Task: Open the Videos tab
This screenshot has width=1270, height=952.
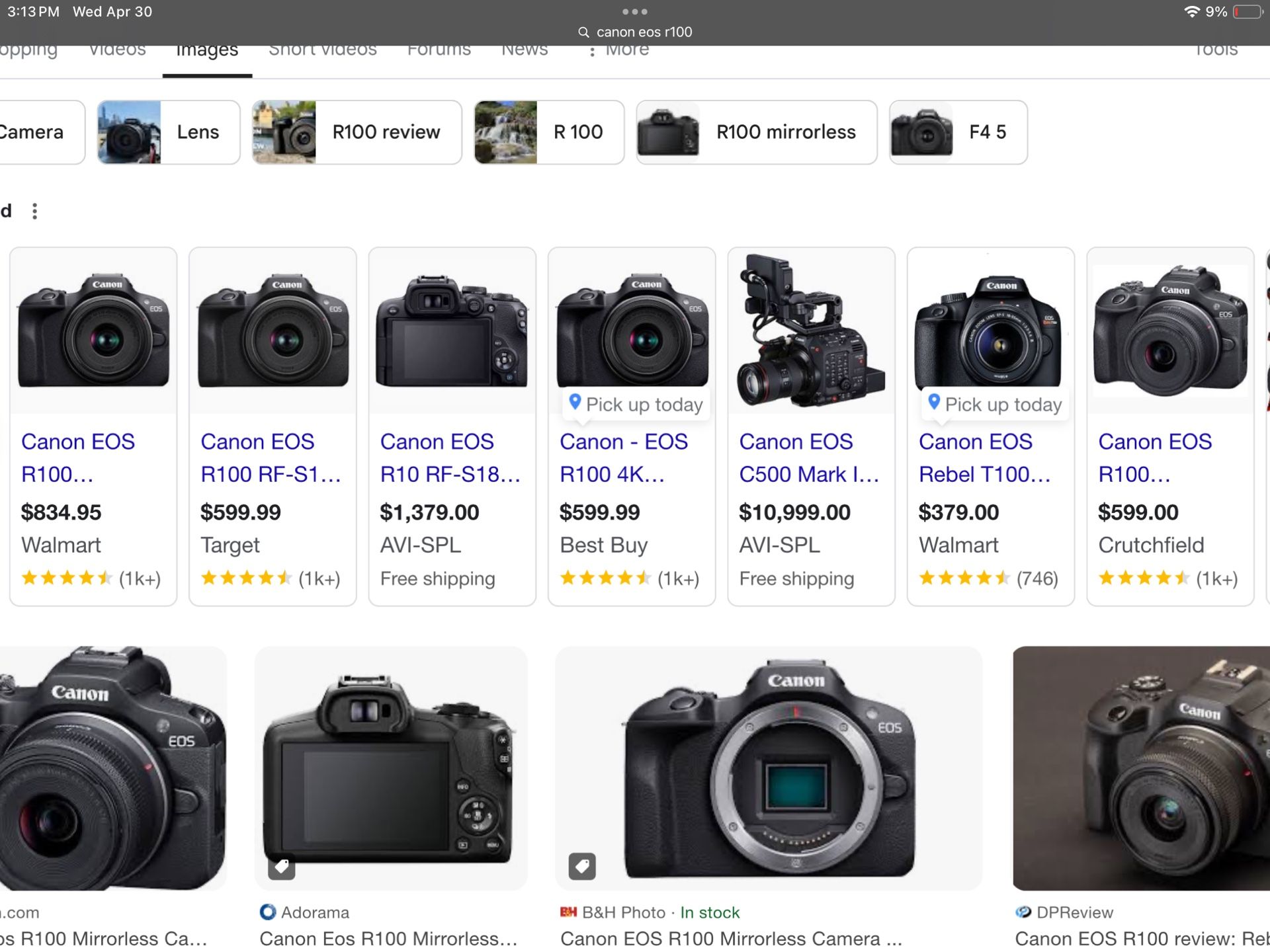Action: [116, 48]
